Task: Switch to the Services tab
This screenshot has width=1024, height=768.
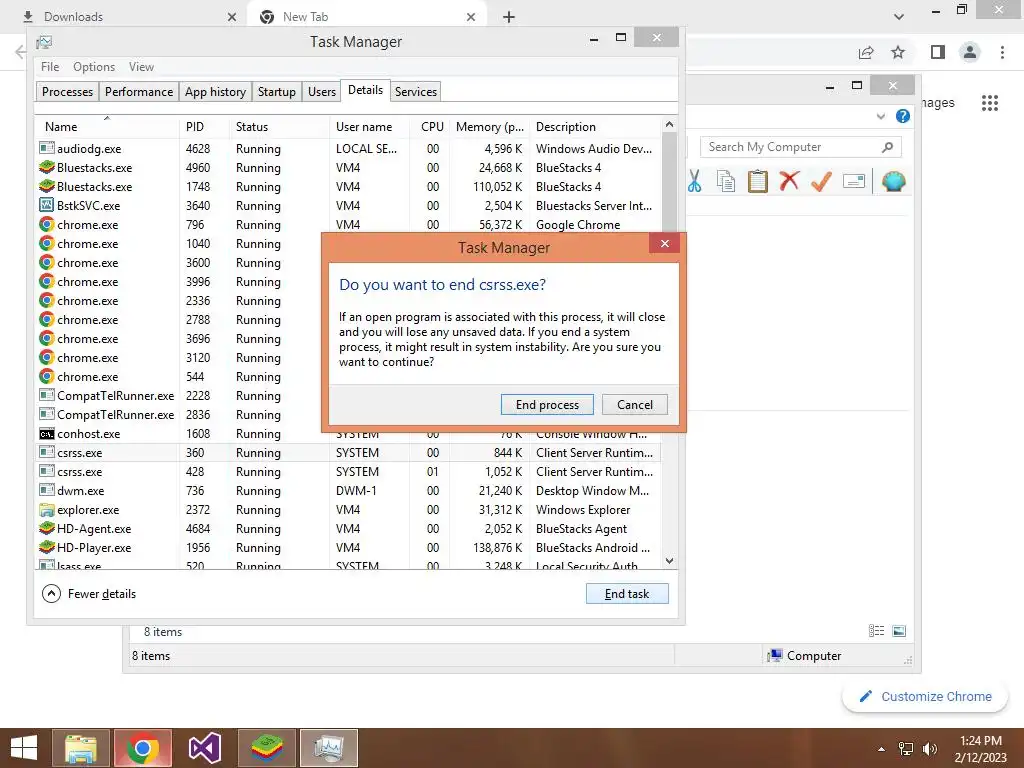Action: coord(416,91)
